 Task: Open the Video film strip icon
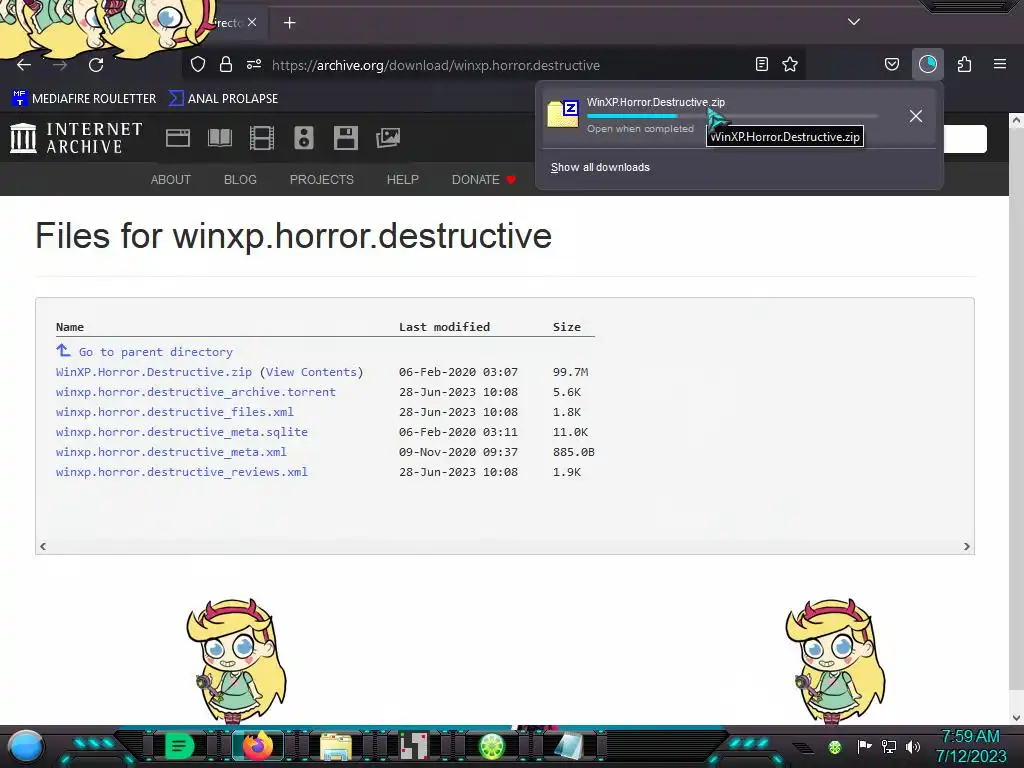pos(262,138)
